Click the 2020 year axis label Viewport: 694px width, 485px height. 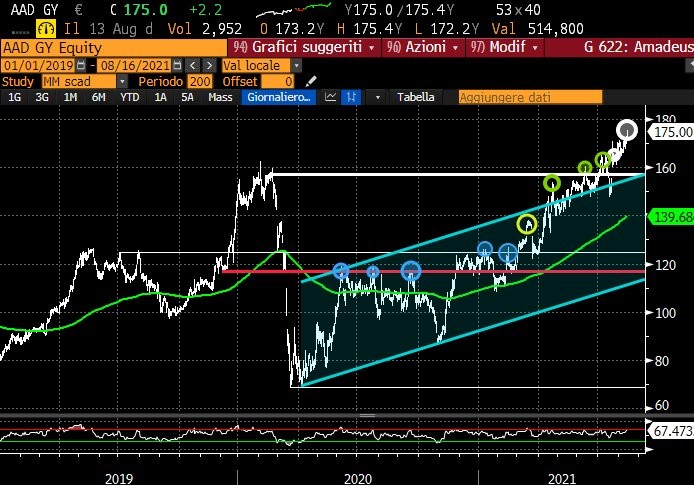tap(358, 479)
